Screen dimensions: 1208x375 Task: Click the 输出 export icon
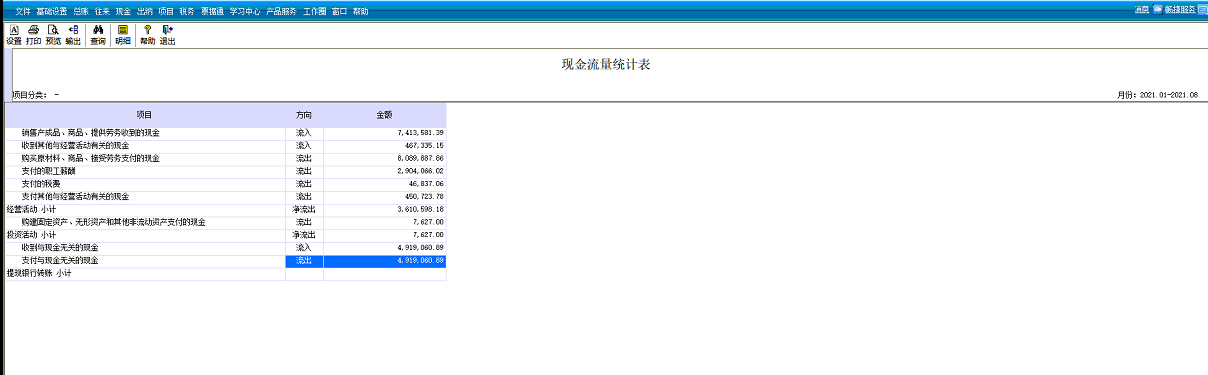[x=73, y=35]
